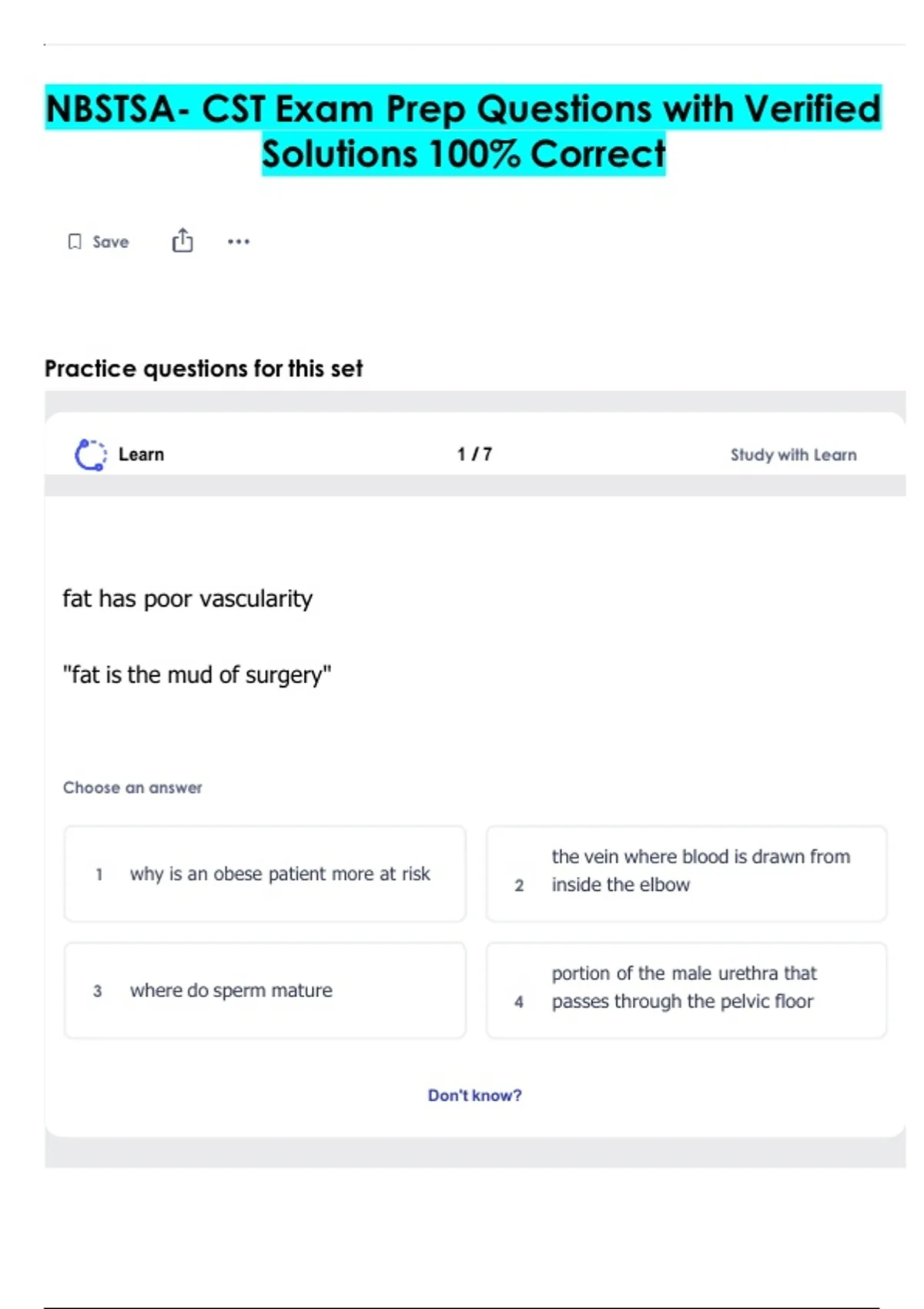Viewport: 924px width, 1309px height.
Task: Click the "Don't know?" link
Action: (x=474, y=1095)
